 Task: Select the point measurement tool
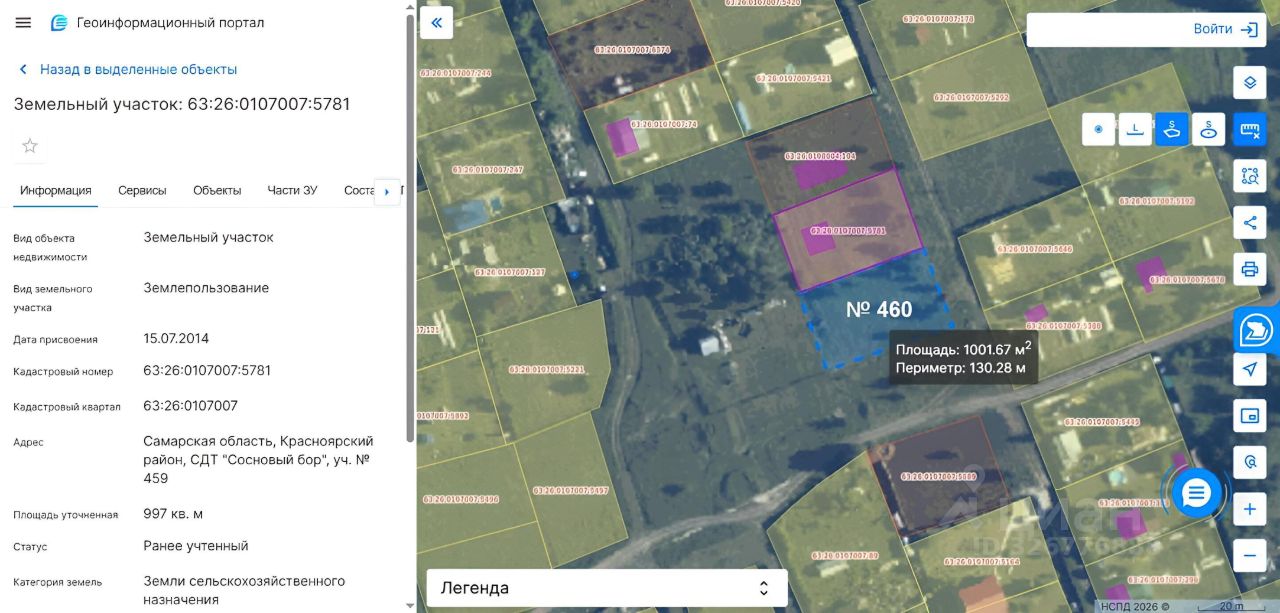1098,129
